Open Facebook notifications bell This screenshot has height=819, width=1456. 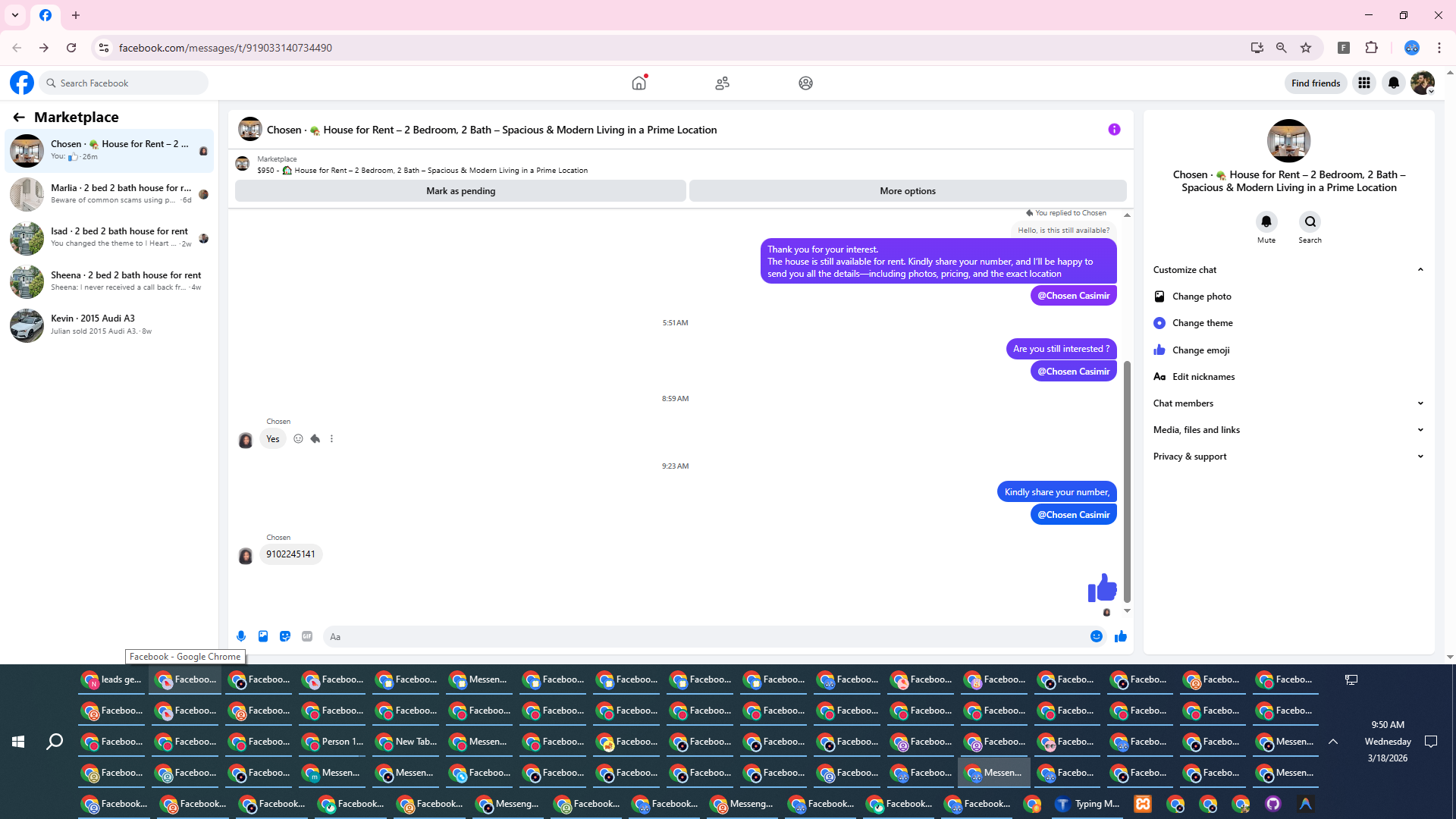pos(1393,83)
